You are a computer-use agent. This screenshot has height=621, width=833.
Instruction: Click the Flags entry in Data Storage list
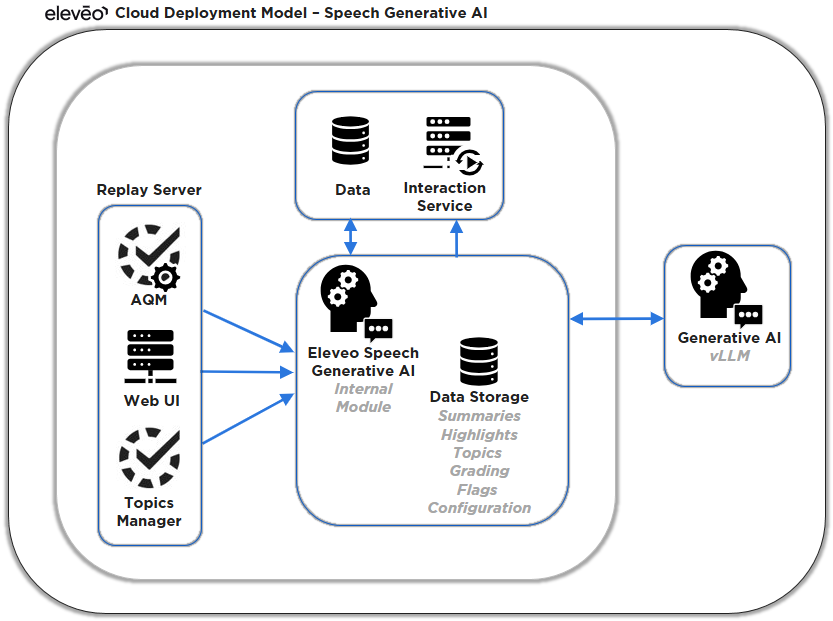point(479,490)
